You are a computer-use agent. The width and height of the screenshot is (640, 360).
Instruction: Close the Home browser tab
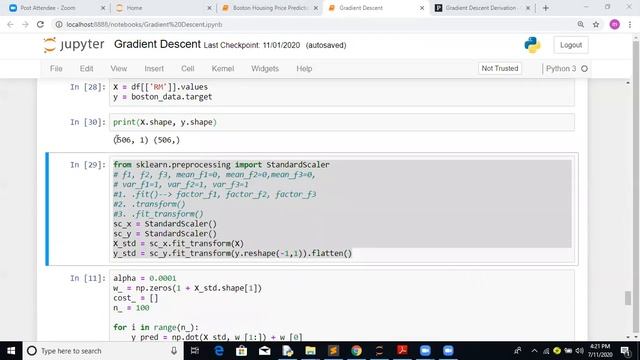point(209,8)
